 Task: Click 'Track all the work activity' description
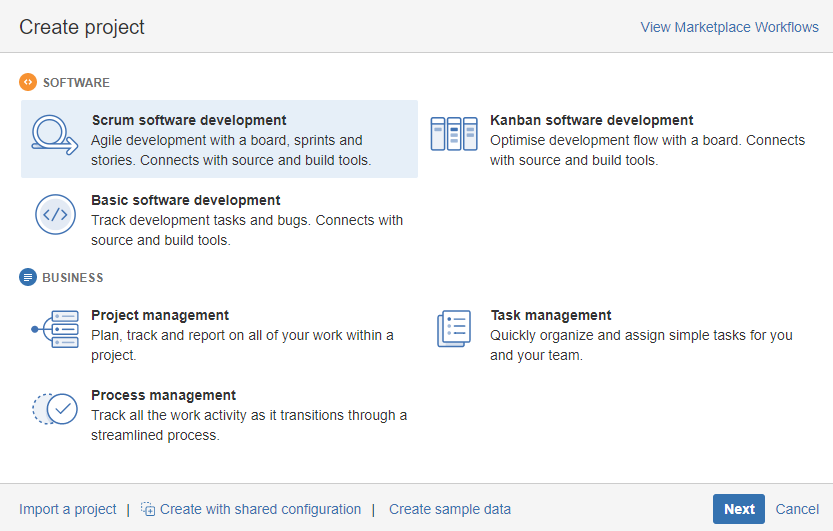point(249,425)
